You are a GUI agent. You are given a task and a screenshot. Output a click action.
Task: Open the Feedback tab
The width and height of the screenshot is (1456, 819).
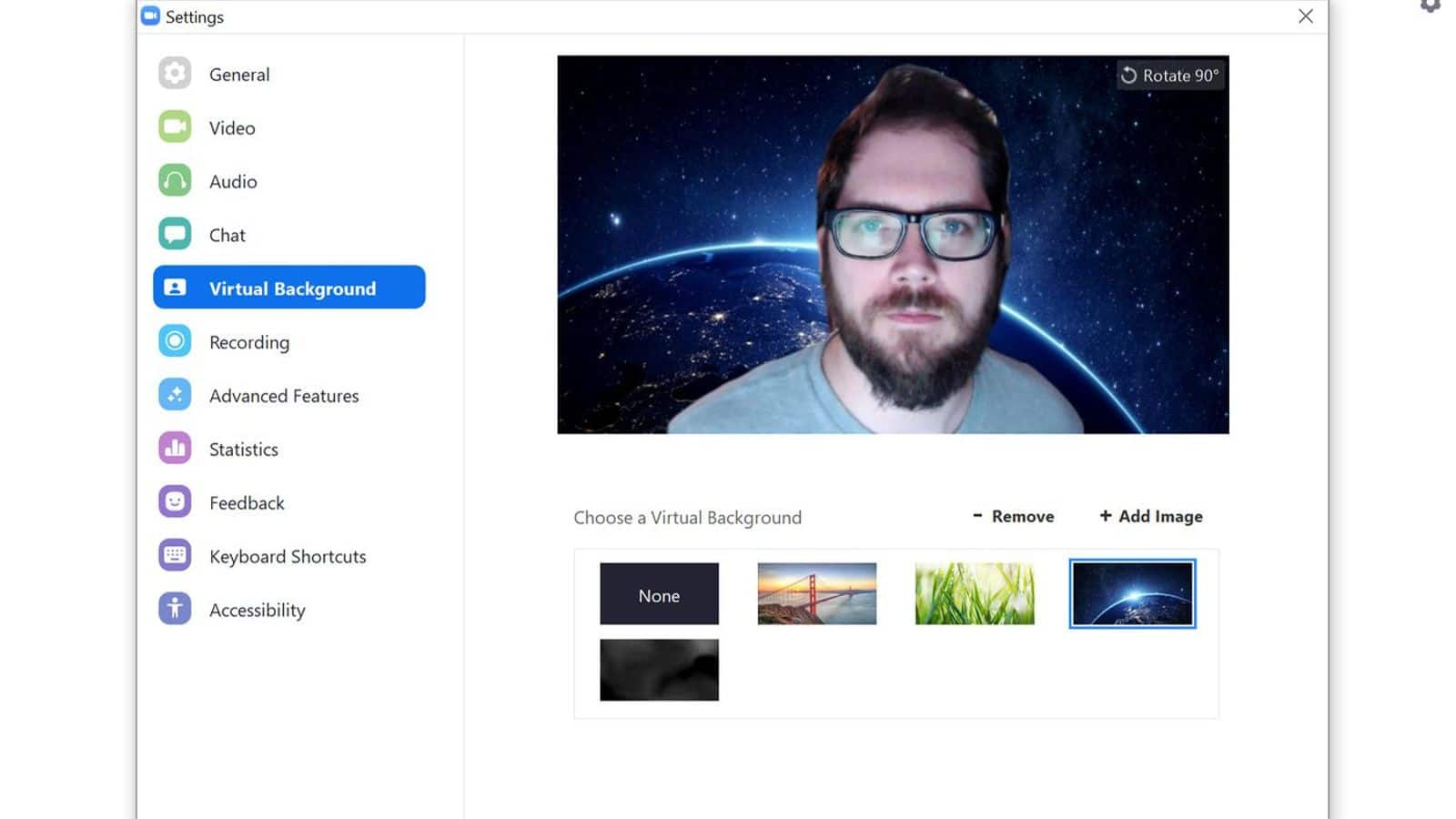point(289,502)
